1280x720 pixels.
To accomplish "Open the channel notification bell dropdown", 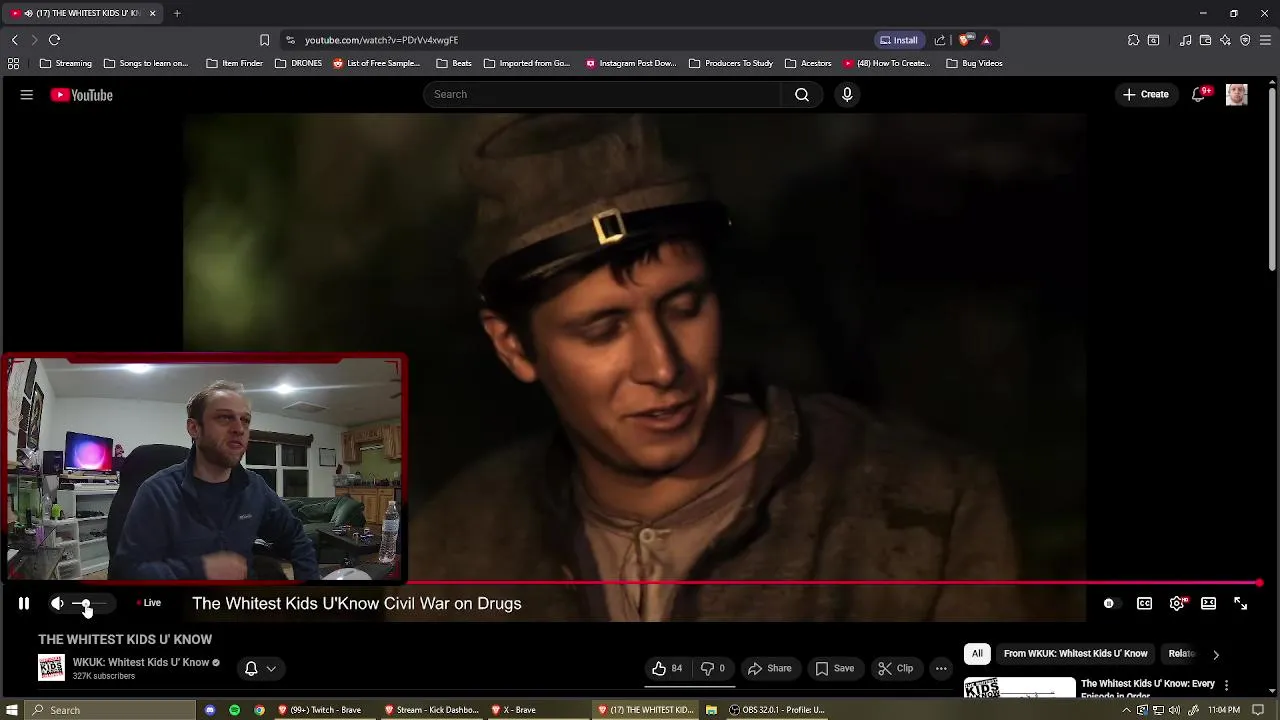I will (260, 668).
